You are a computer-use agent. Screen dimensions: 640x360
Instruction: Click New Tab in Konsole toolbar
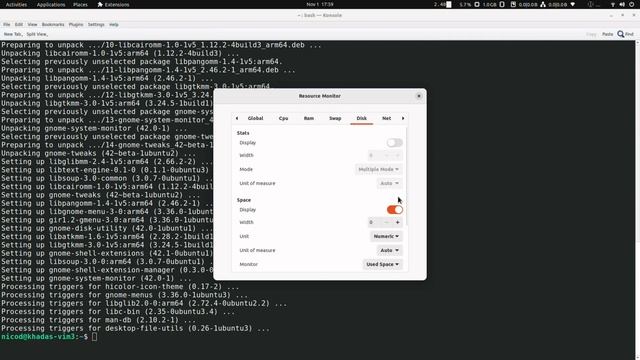coord(13,34)
